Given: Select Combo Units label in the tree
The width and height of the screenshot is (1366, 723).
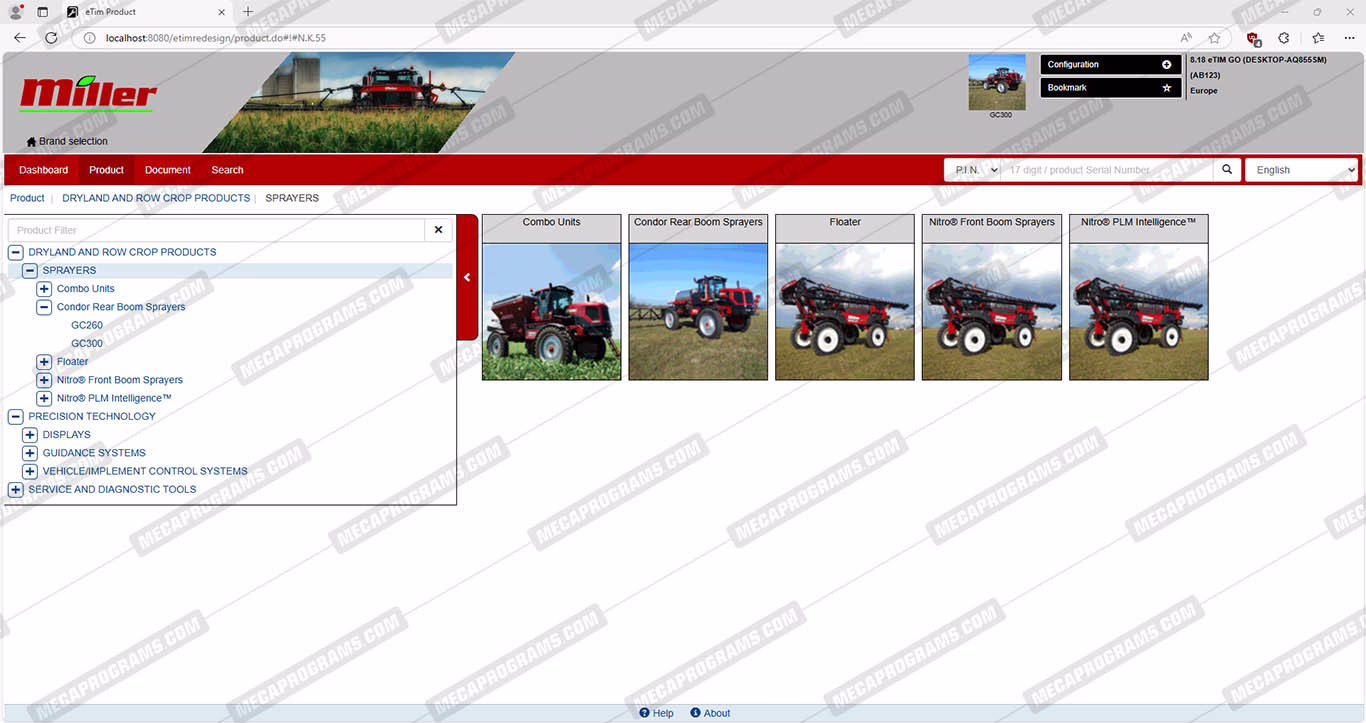Looking at the screenshot, I should [86, 289].
